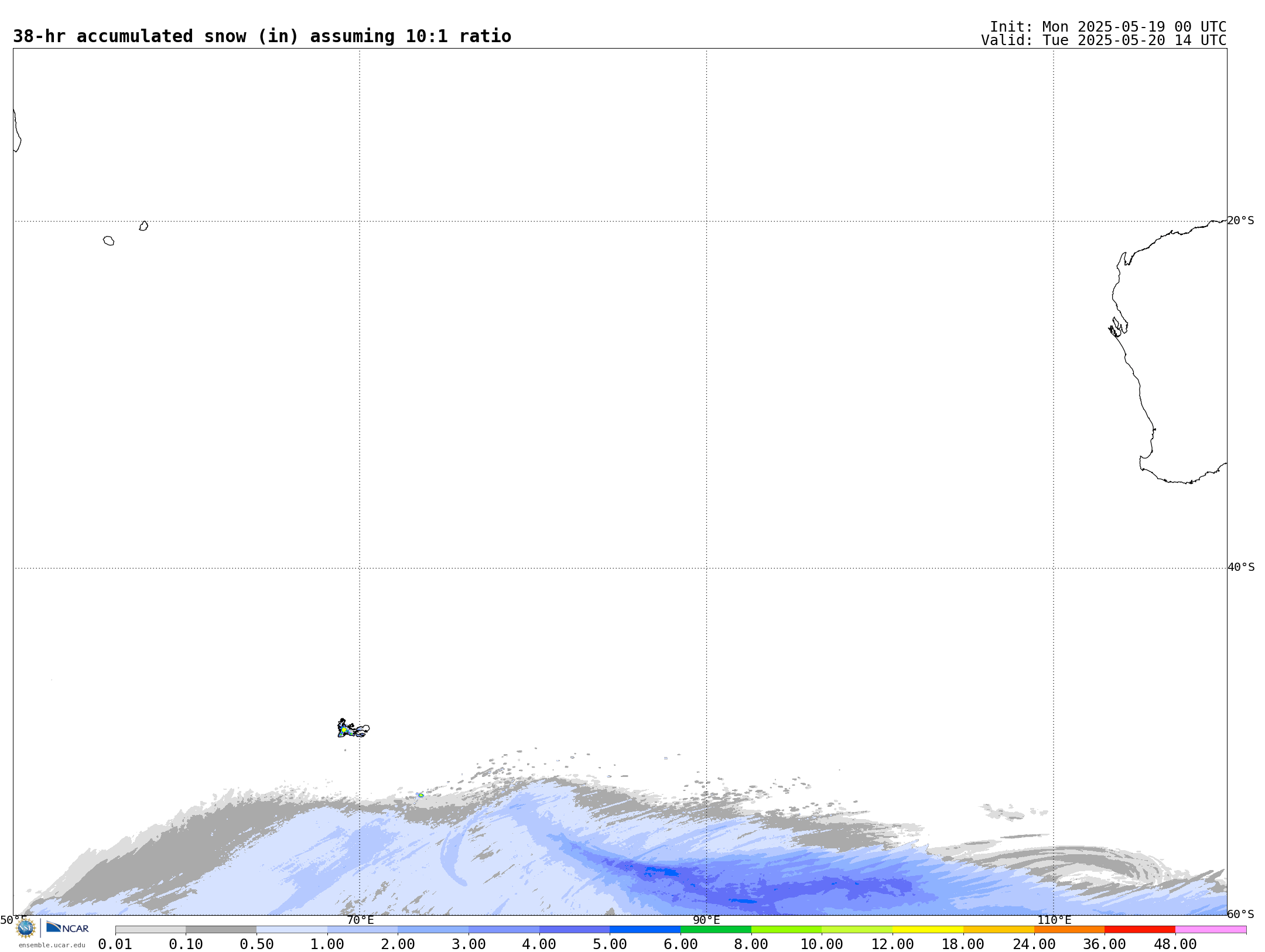This screenshot has height=952, width=1265.
Task: Click the 0.01 colorbar value label
Action: click(115, 944)
